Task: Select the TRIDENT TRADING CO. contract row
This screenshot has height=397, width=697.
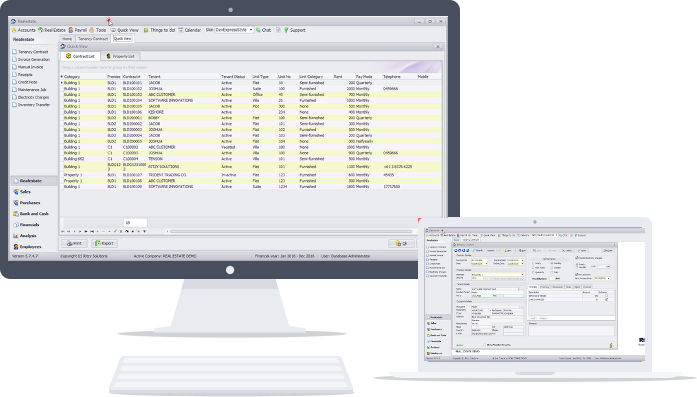Action: [251, 175]
